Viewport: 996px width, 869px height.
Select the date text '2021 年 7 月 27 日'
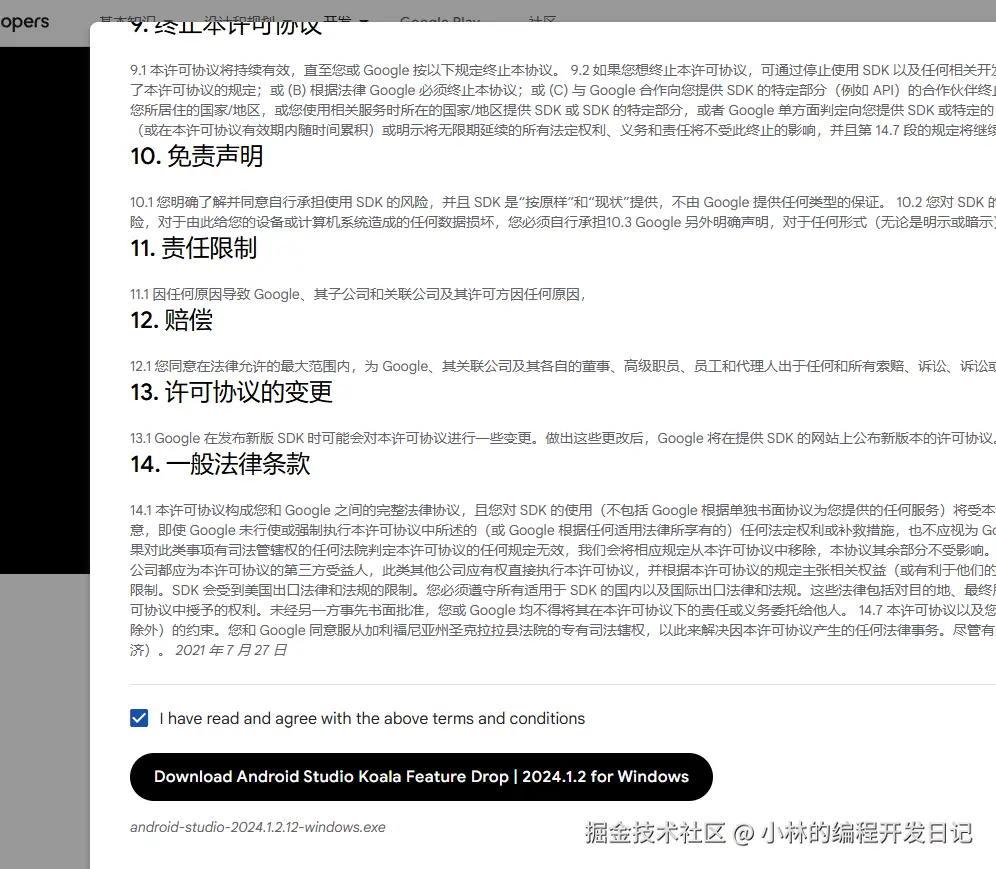(231, 650)
